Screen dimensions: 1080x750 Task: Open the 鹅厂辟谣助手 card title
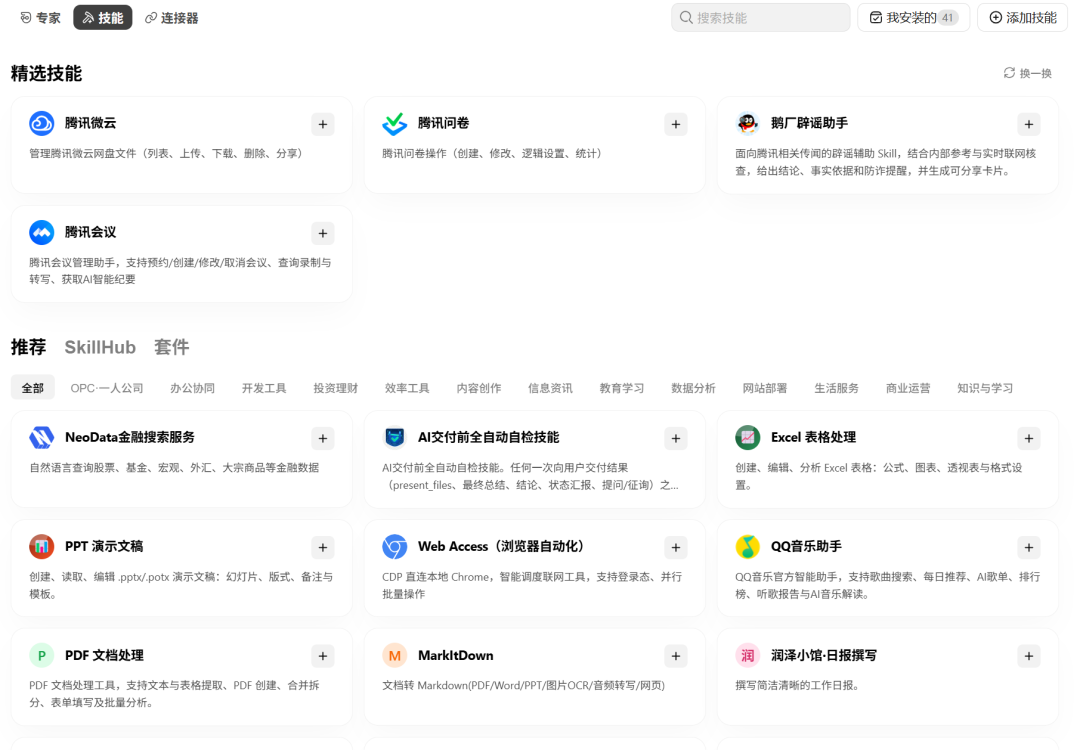click(809, 123)
